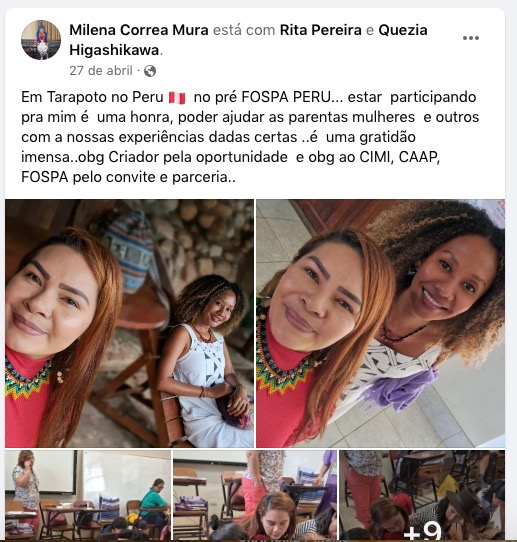
Task: Visit Rita Pereira's tagged profile
Action: (x=321, y=30)
